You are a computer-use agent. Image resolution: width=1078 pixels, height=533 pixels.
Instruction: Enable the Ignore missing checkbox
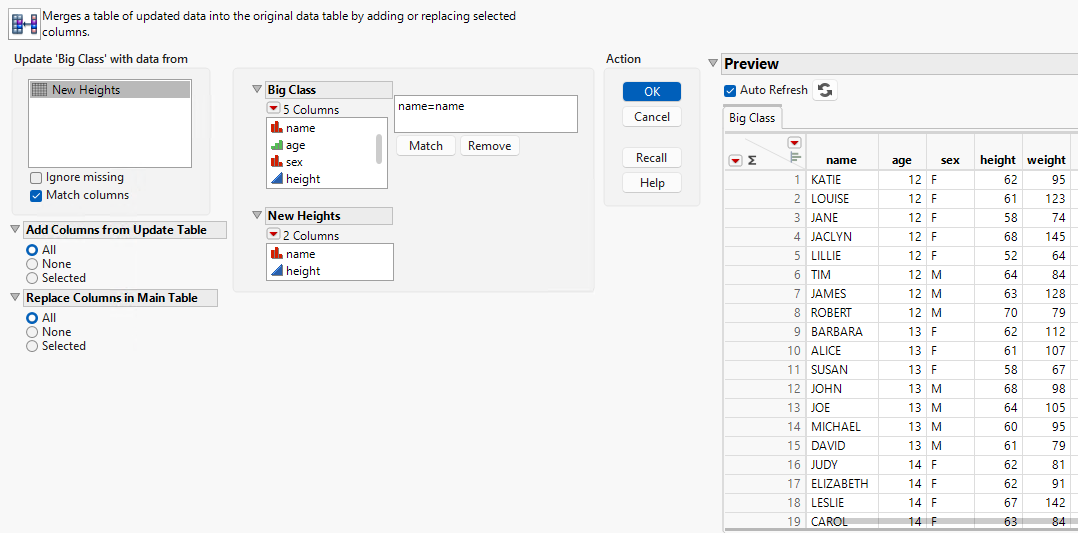(x=36, y=177)
